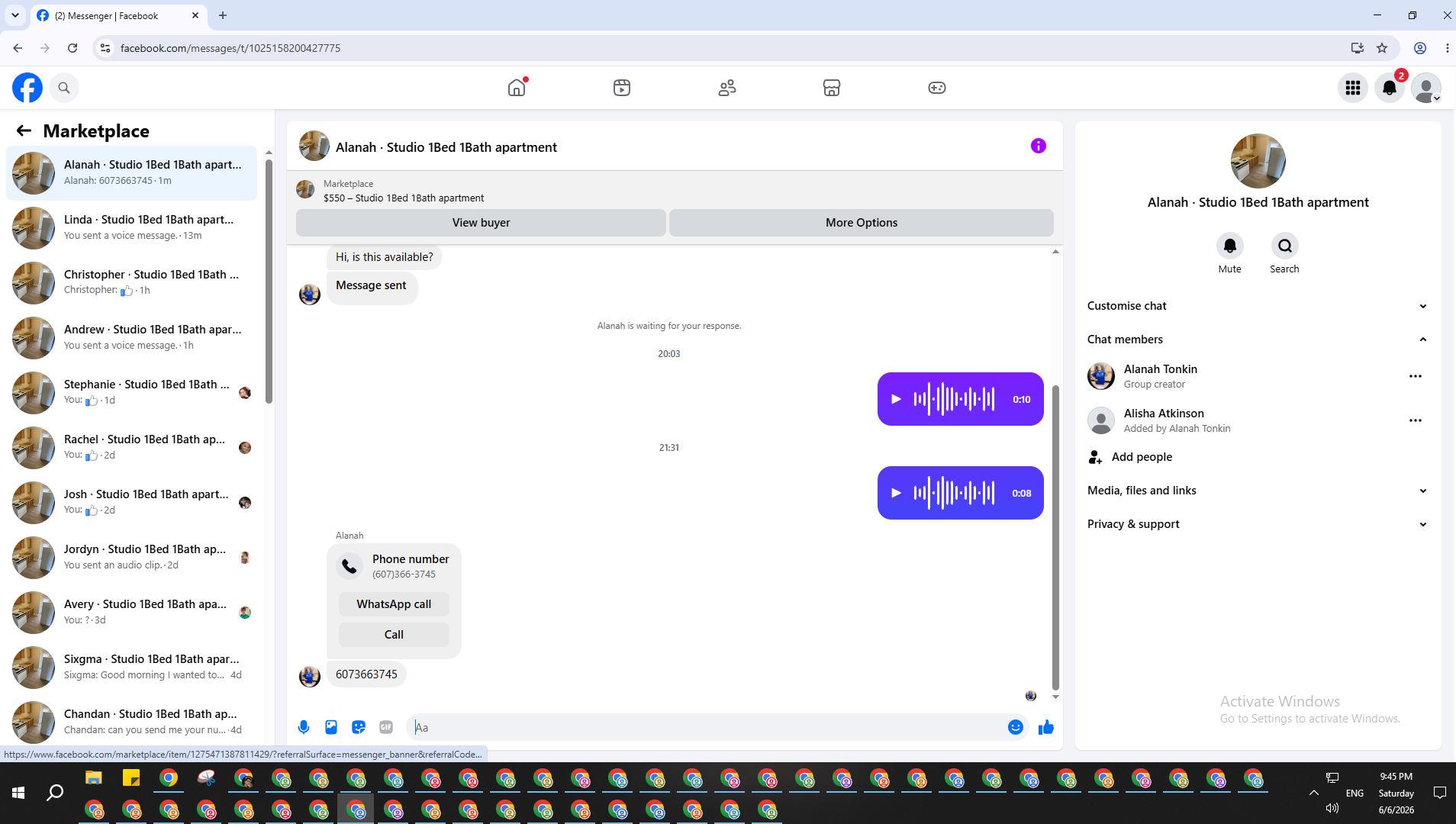Open the Facebook home logo

[x=27, y=88]
